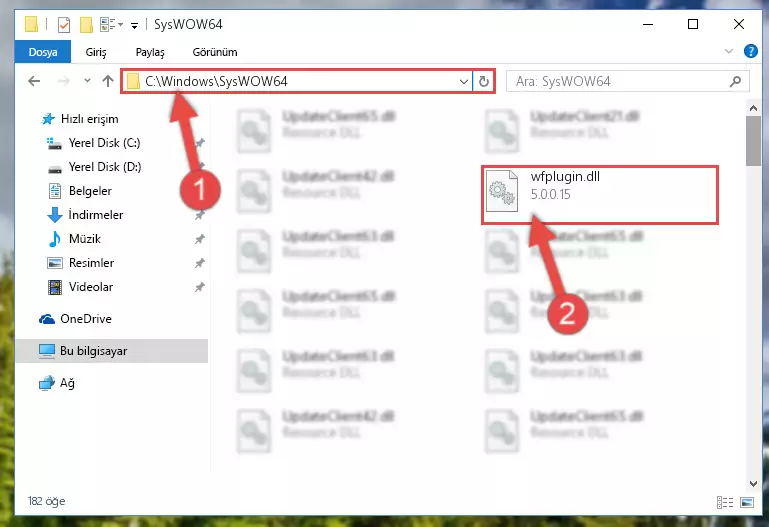769x527 pixels.
Task: Open the recent locations dropdown arrow
Action: coord(87,81)
